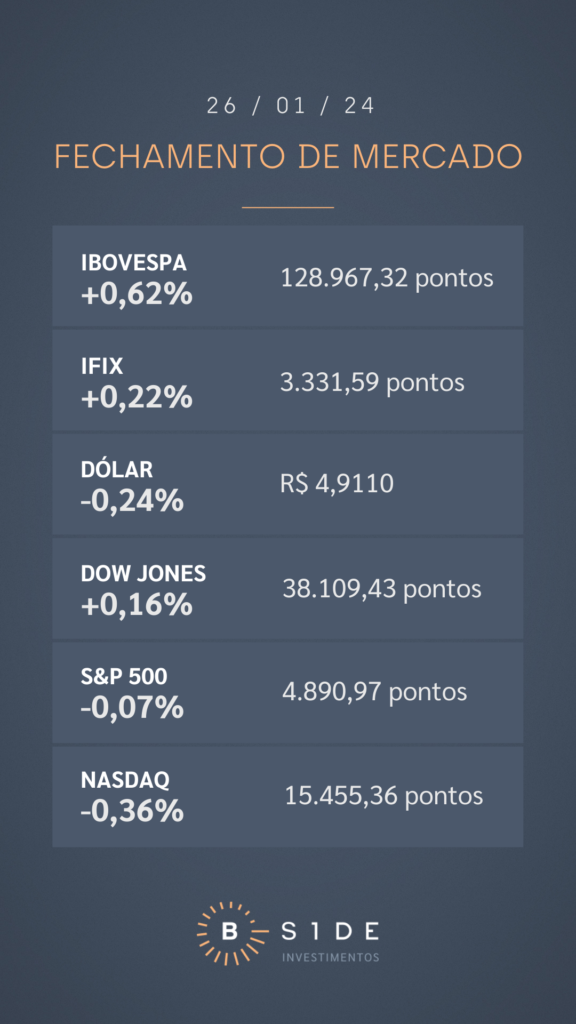Select the 128.967,32 pontos value
The height and width of the screenshot is (1024, 576).
pos(387,278)
